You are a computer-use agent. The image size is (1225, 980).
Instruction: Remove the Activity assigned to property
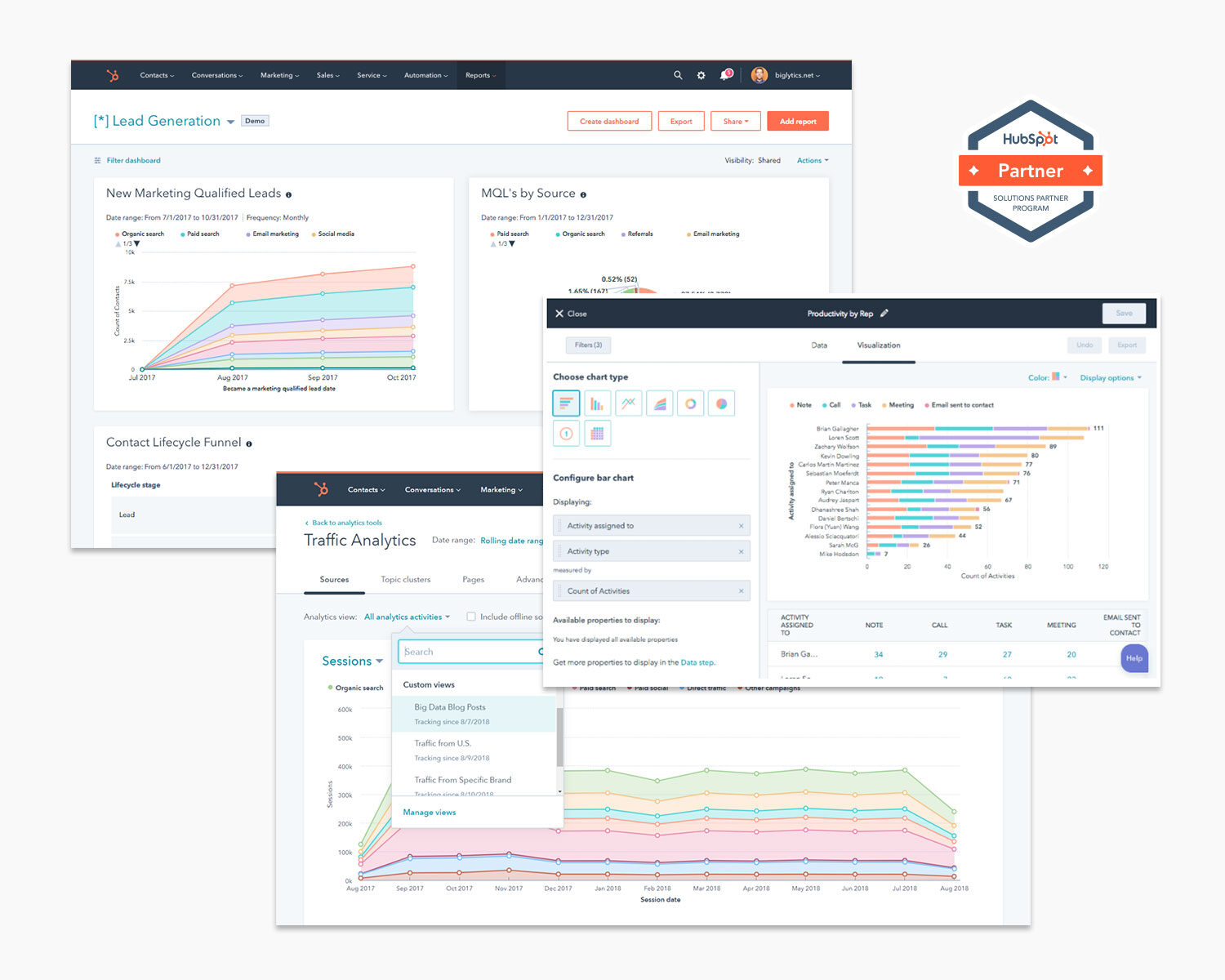click(x=741, y=526)
